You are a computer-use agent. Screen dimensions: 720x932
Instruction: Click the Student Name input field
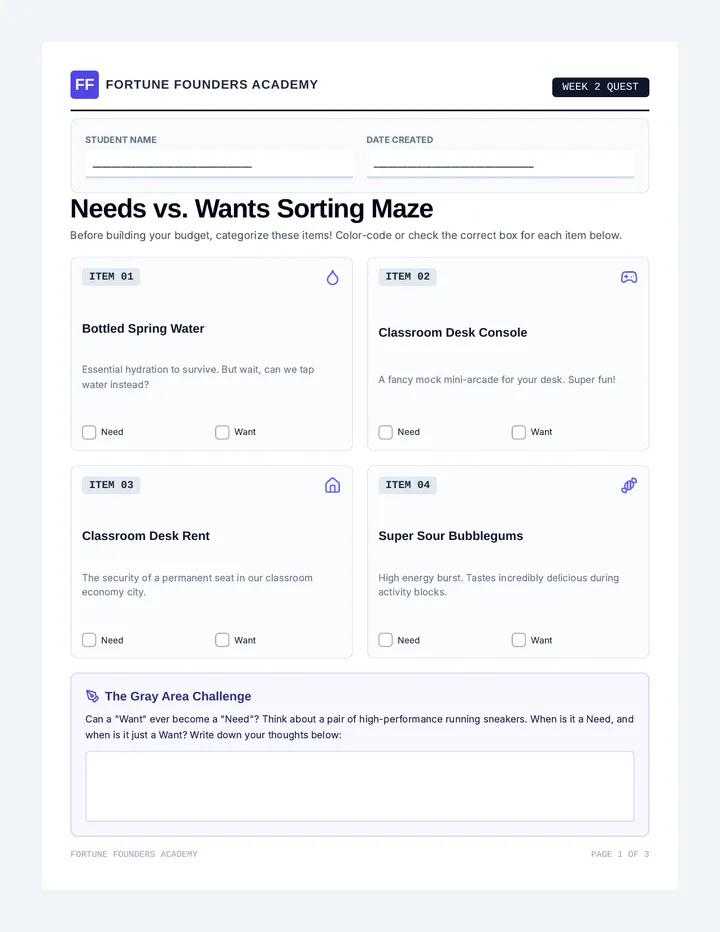[219, 164]
